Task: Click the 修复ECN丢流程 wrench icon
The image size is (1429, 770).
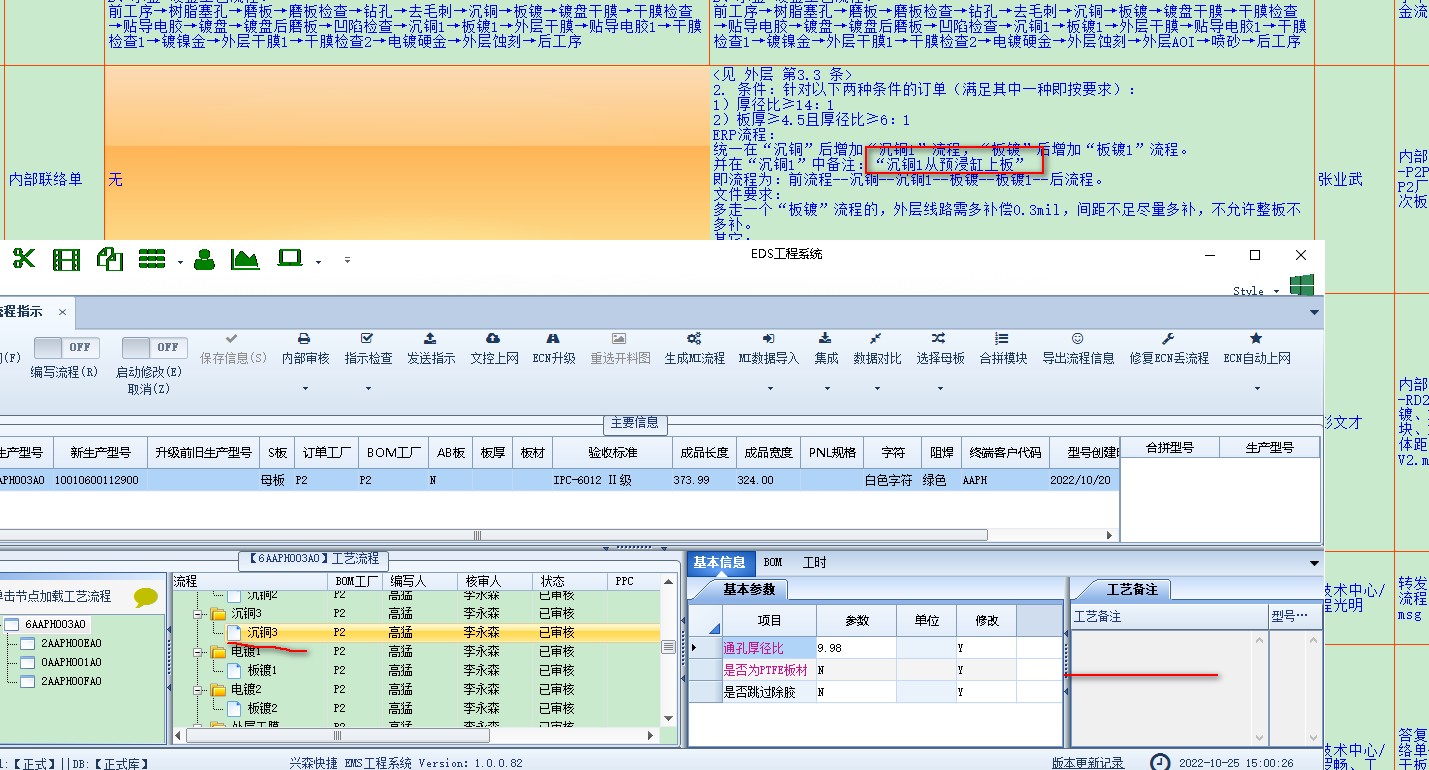Action: (x=1168, y=339)
